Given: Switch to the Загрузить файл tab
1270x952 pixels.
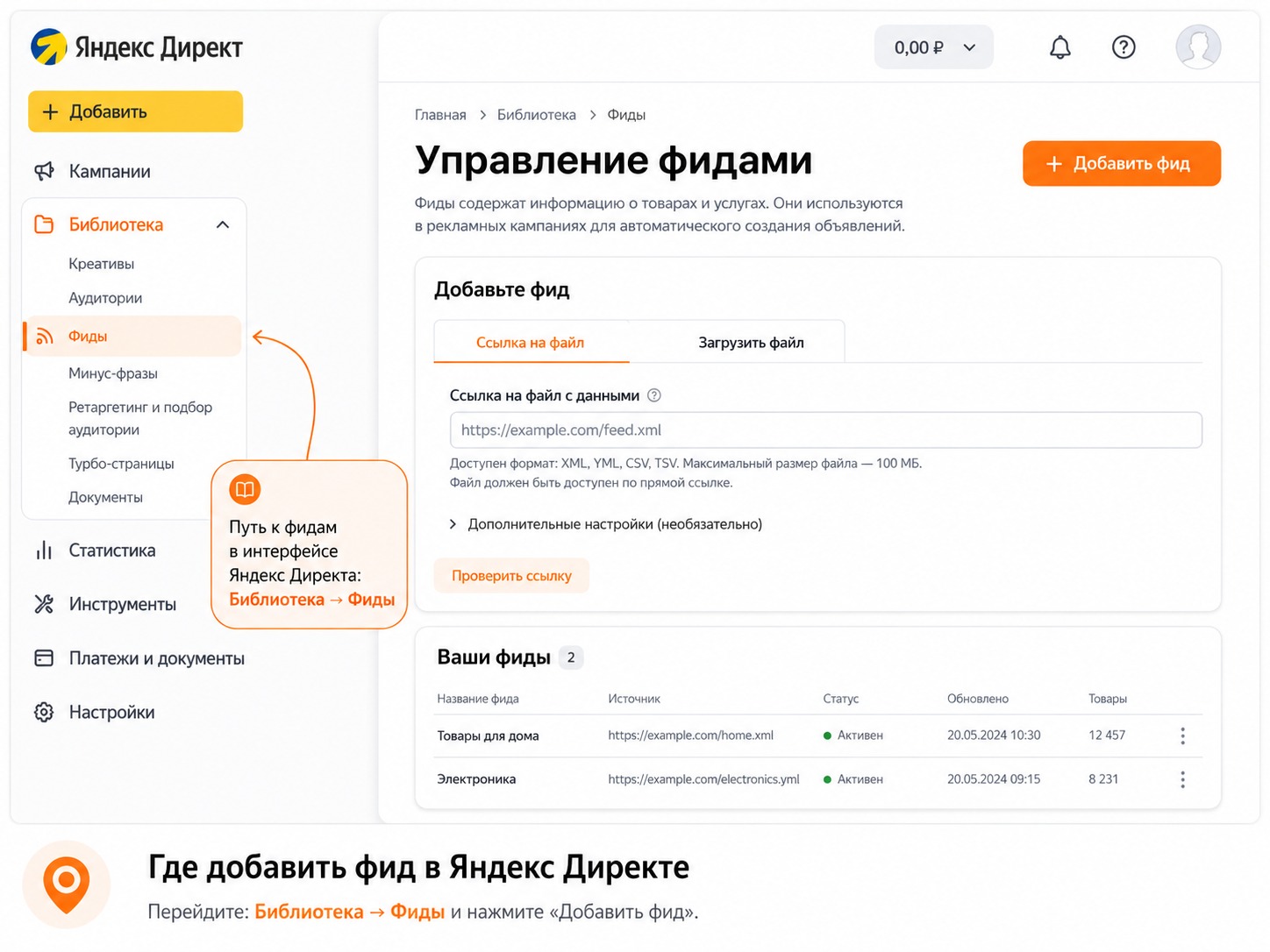Looking at the screenshot, I should click(x=751, y=343).
